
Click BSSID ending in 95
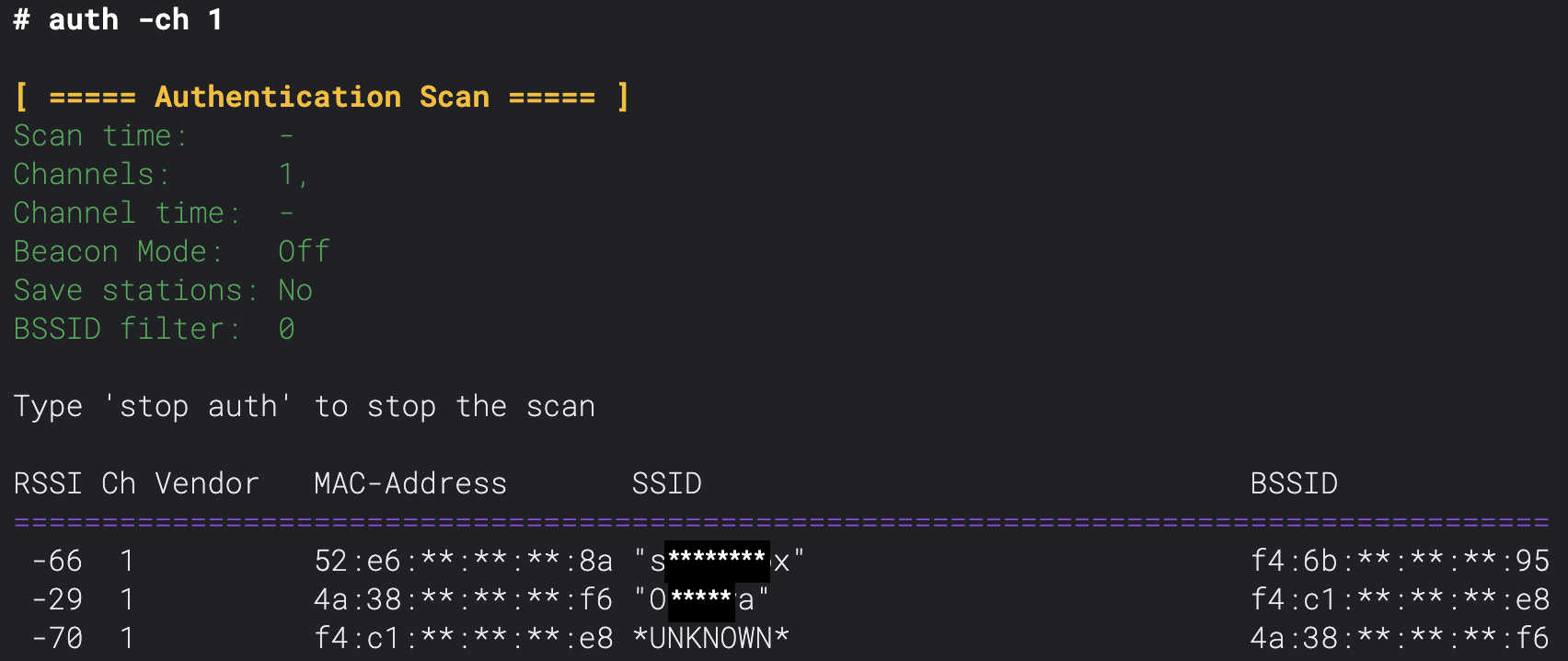coord(1401,561)
